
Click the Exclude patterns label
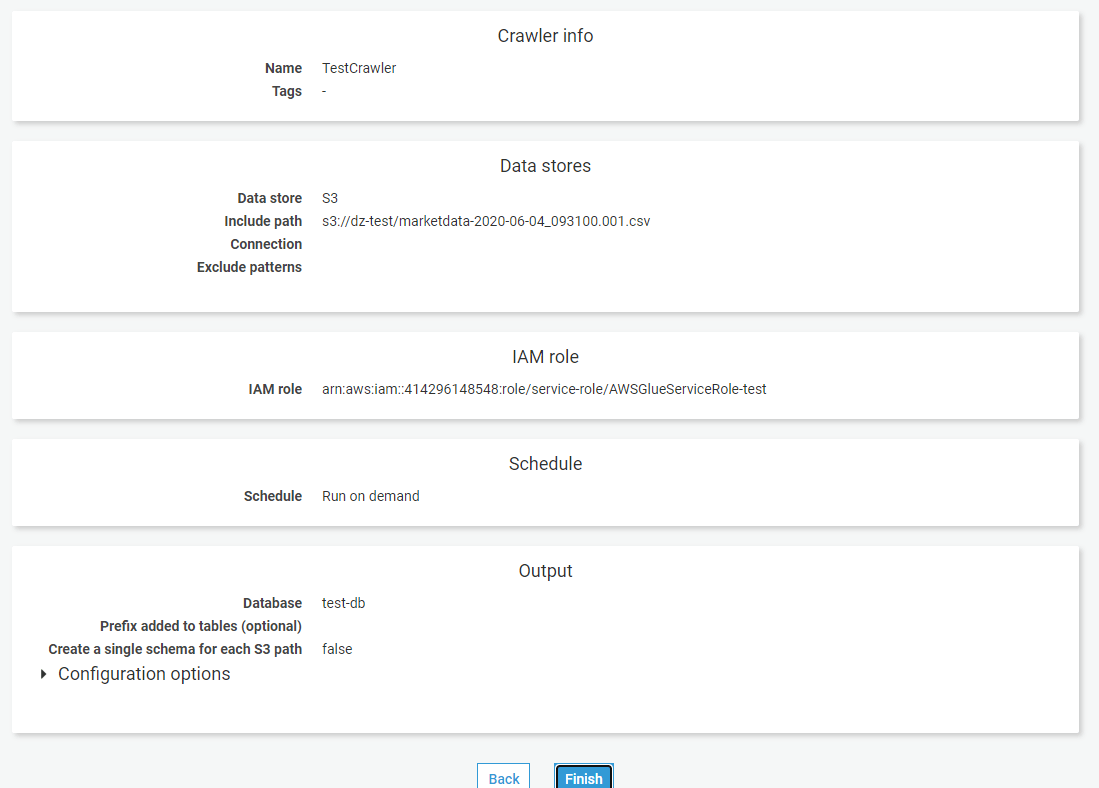[249, 267]
